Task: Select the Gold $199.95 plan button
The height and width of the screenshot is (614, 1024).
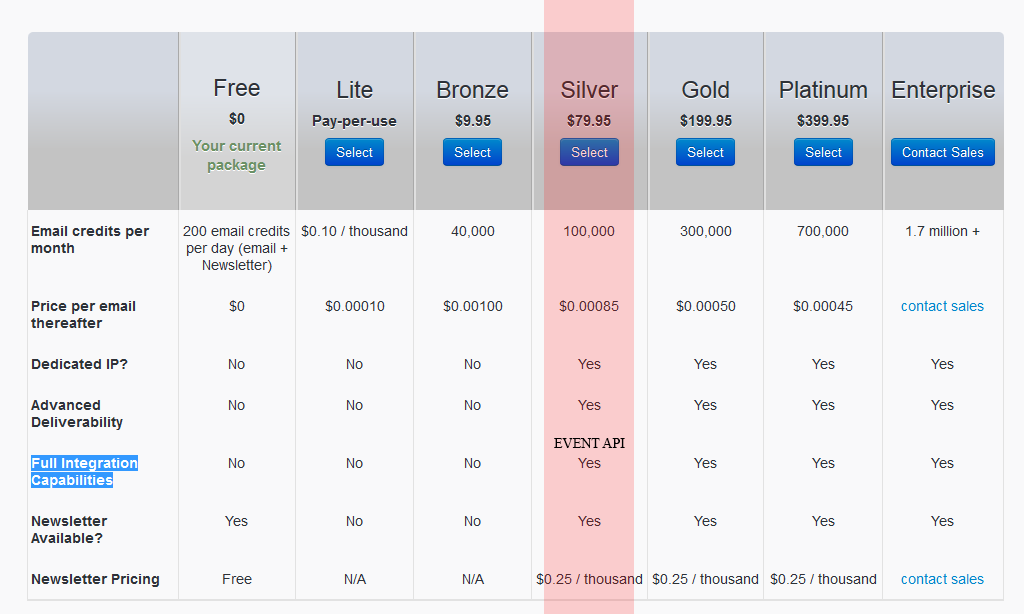Action: coord(705,152)
